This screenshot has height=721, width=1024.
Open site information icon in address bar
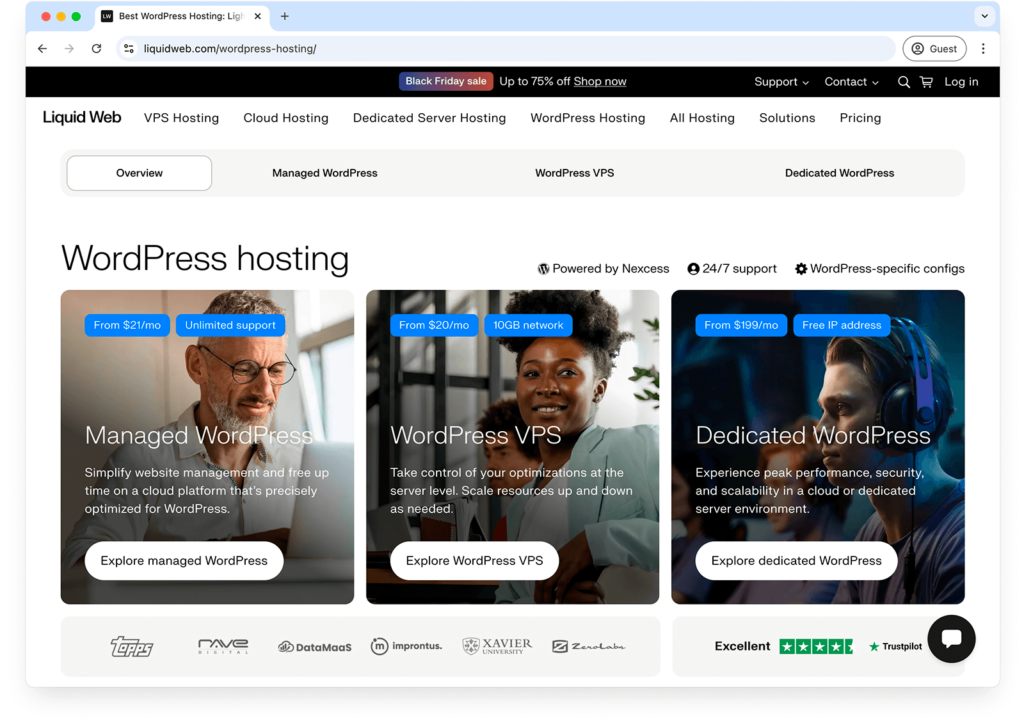129,48
